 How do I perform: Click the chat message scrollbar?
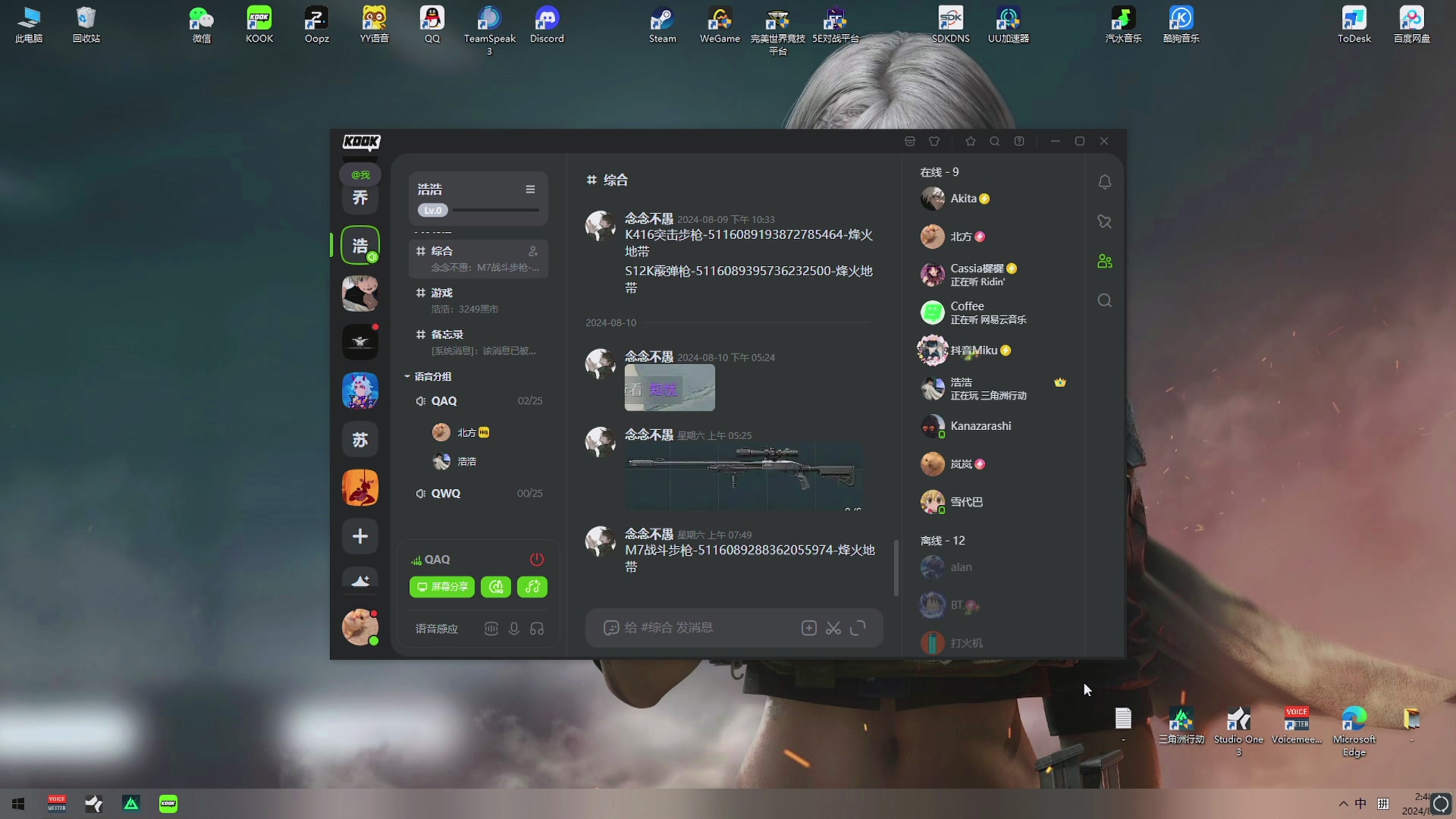coord(896,567)
